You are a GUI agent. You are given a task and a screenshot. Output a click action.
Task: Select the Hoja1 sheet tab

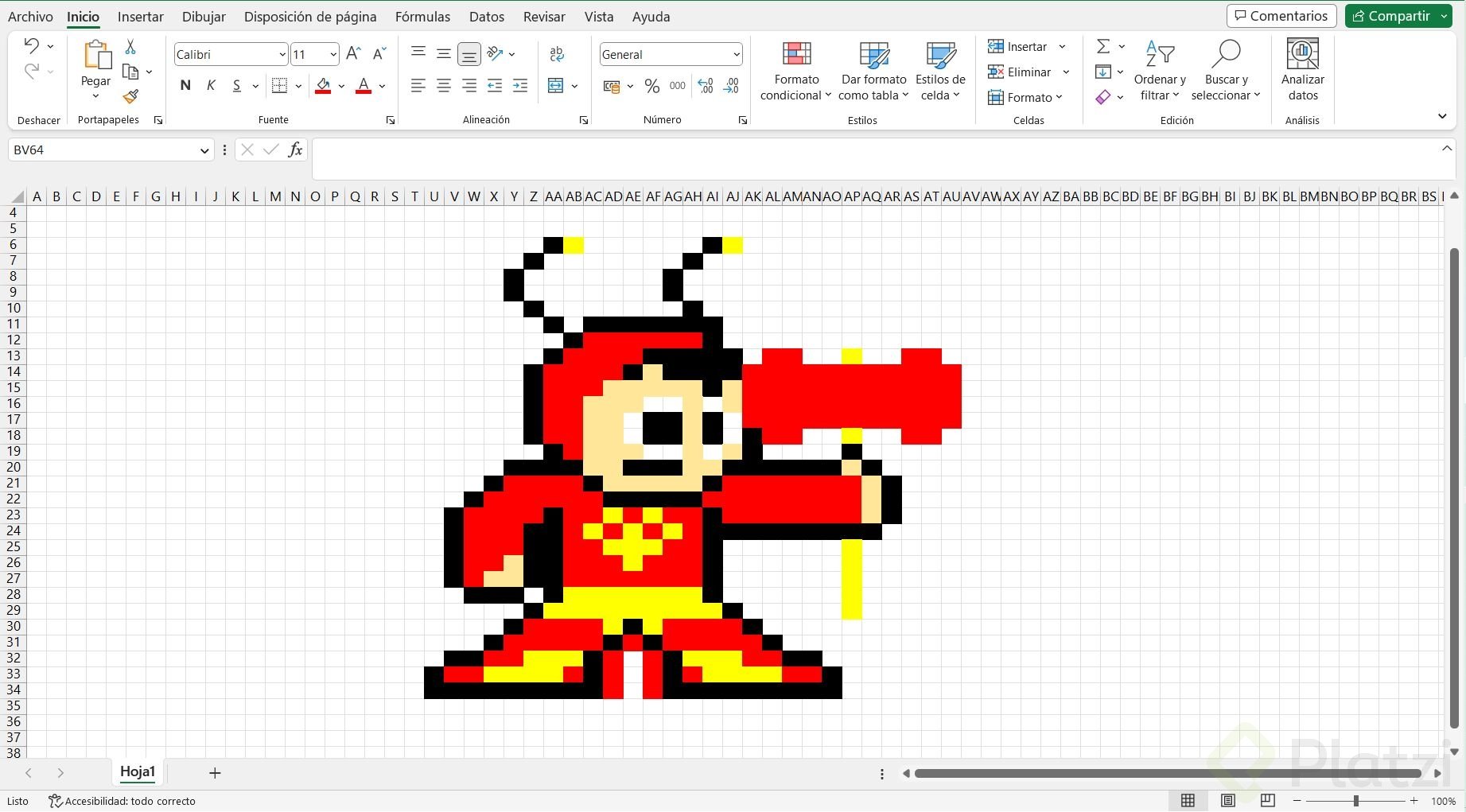click(138, 771)
